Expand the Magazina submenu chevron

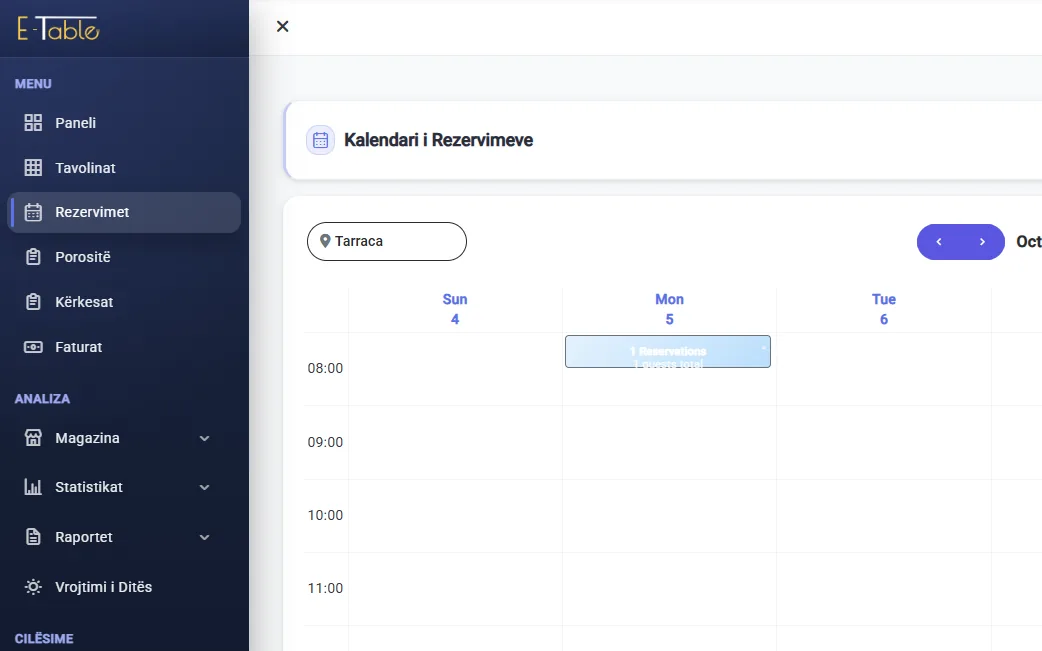[205, 438]
